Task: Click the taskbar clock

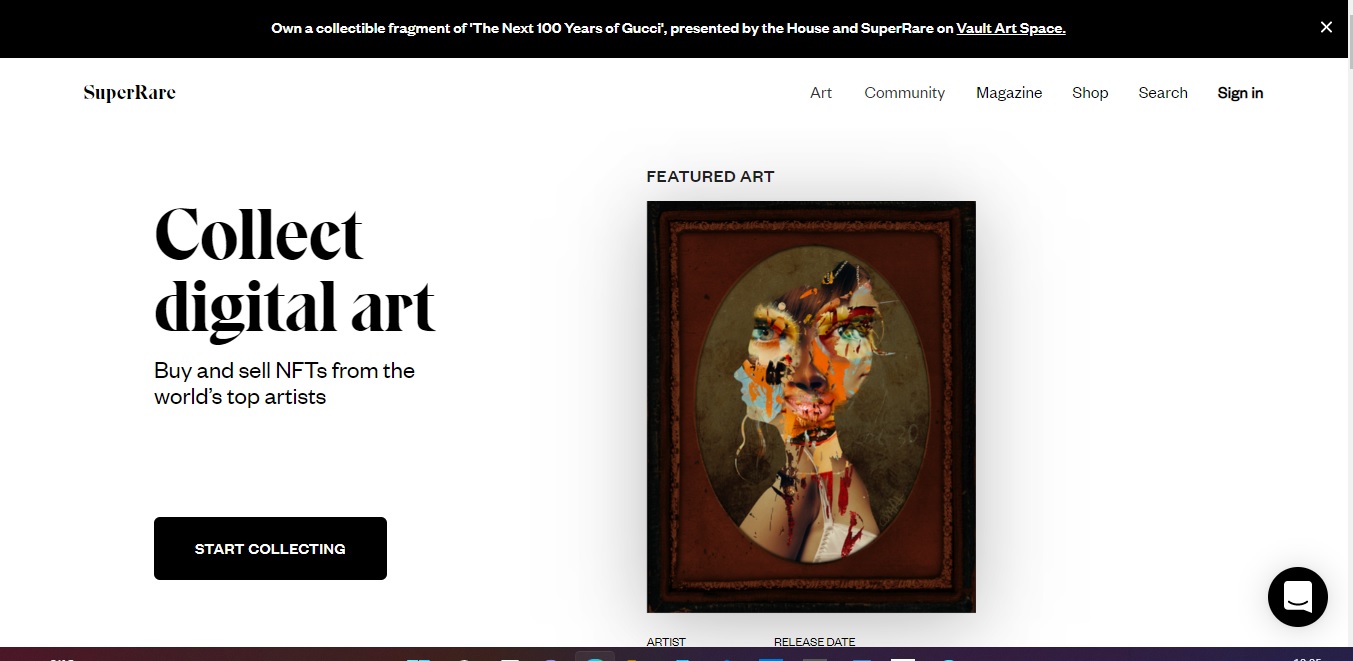Action: pyautogui.click(x=1306, y=658)
